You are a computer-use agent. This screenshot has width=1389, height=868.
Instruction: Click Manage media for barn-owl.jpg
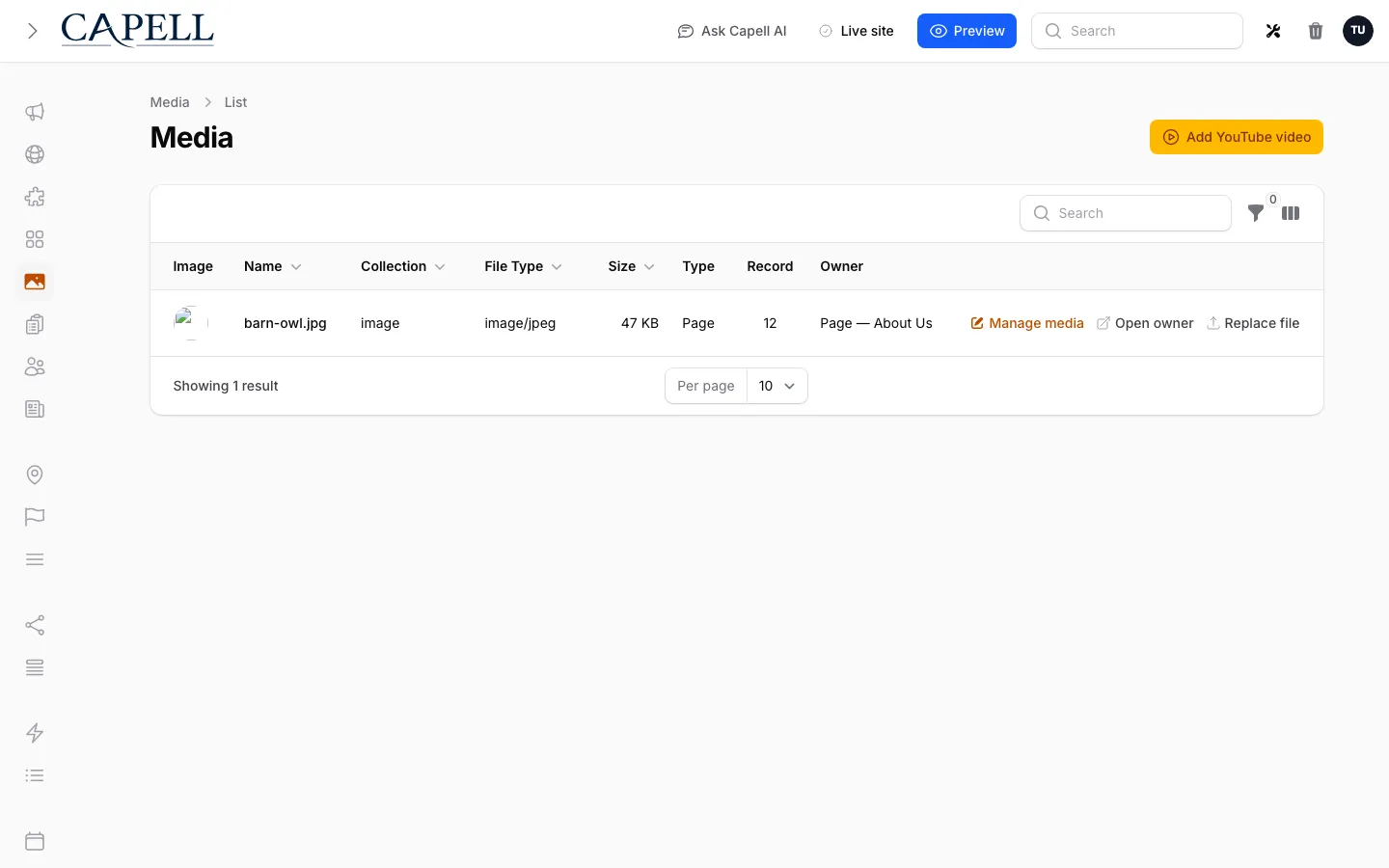pos(1027,323)
